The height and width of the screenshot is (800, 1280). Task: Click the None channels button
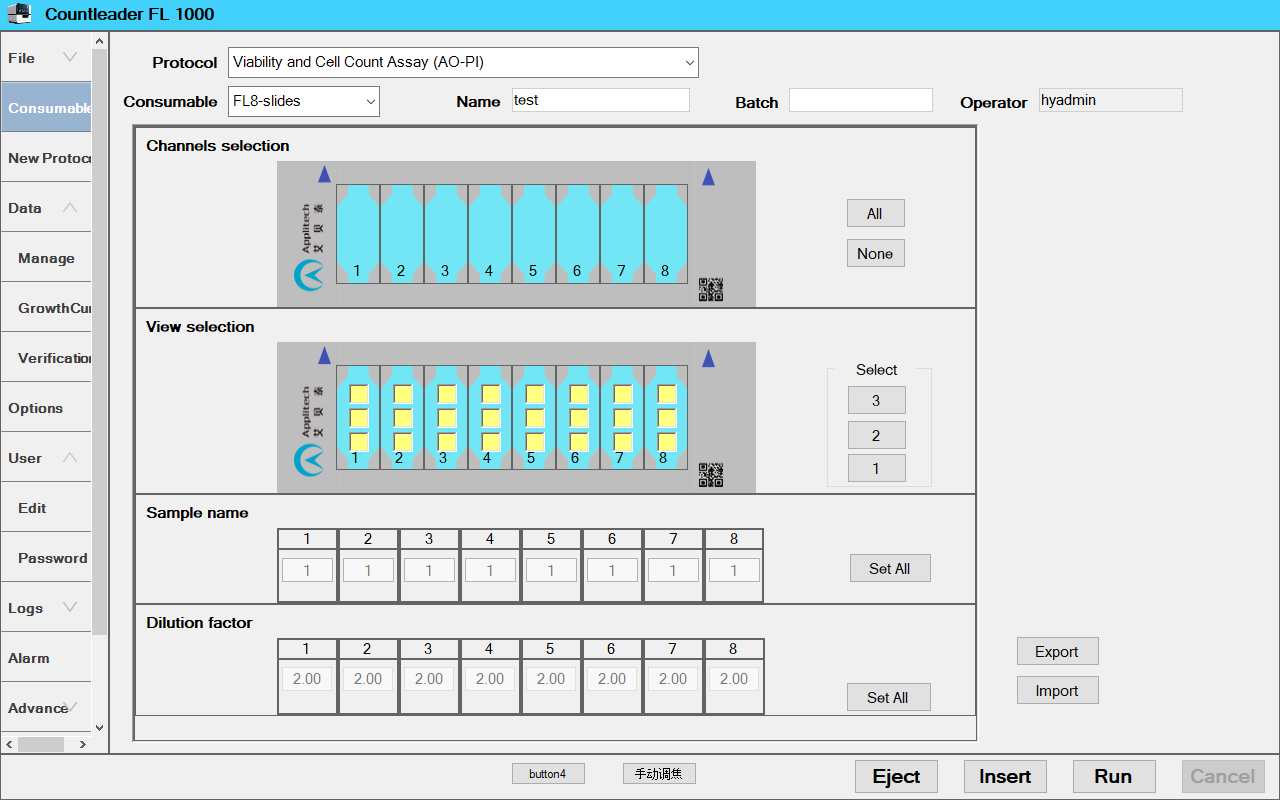click(x=876, y=254)
